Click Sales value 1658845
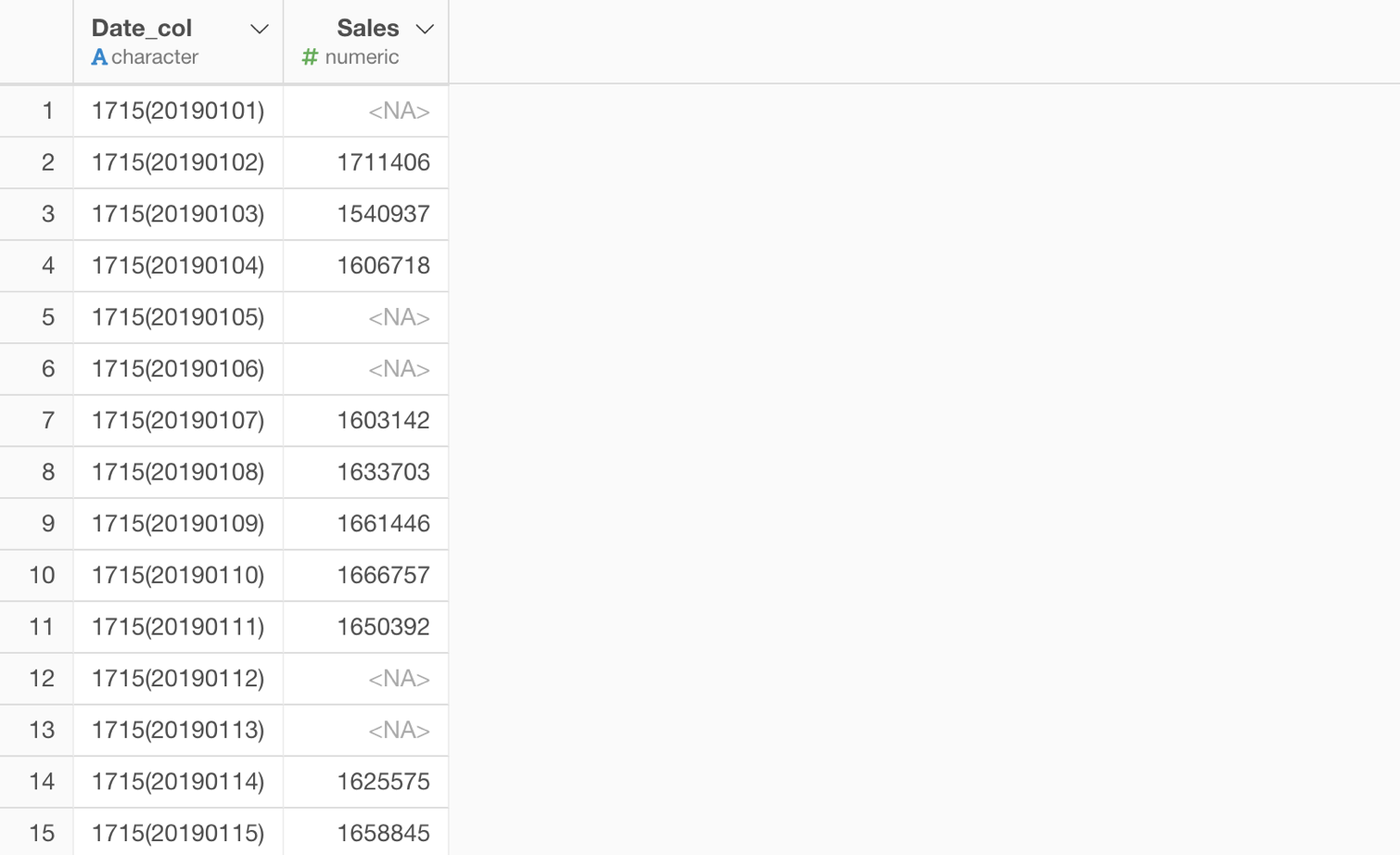The image size is (1400, 855). click(383, 833)
